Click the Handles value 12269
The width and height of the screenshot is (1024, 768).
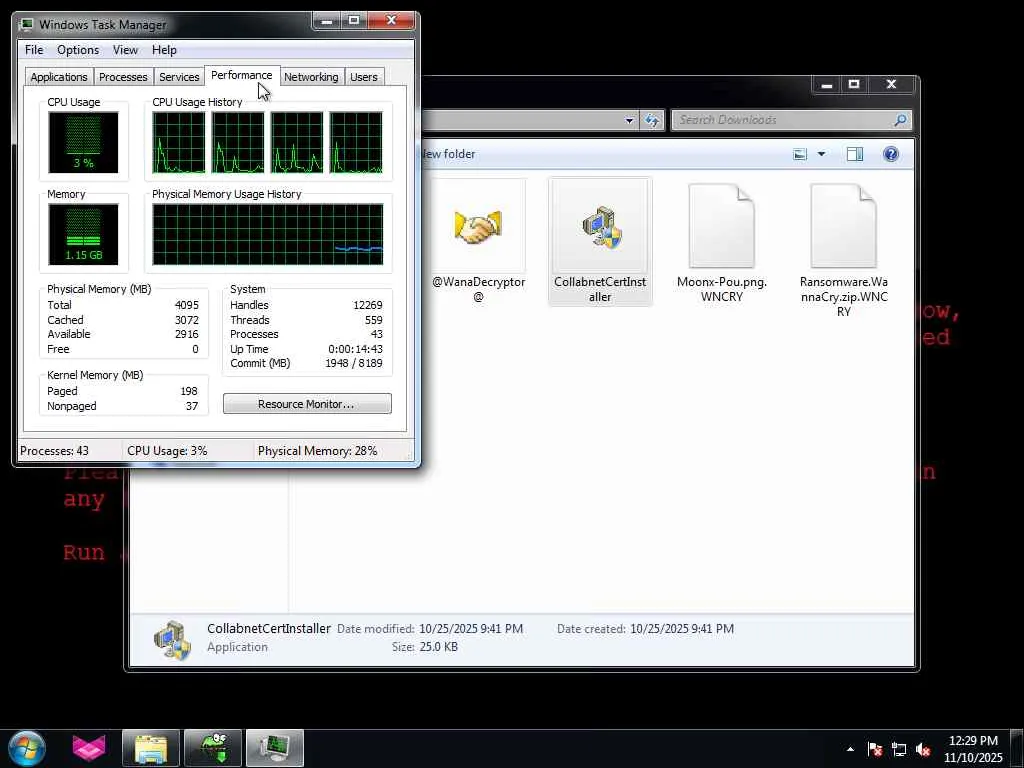368,305
